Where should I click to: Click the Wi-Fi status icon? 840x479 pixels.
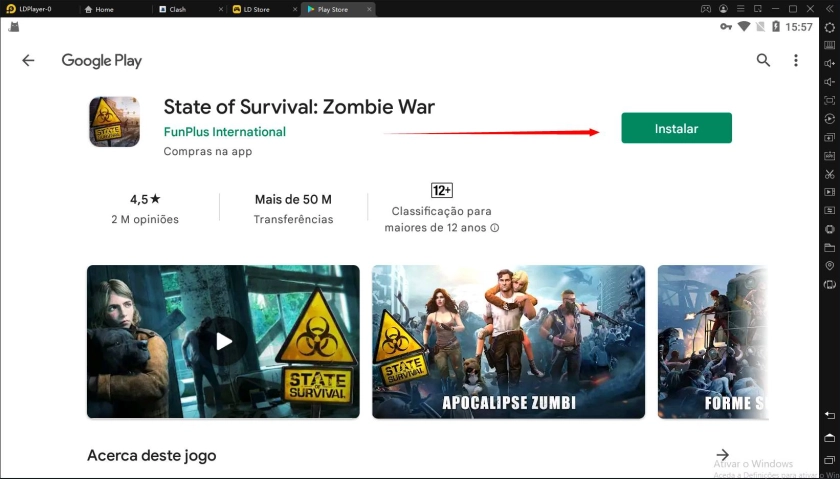[x=744, y=26]
